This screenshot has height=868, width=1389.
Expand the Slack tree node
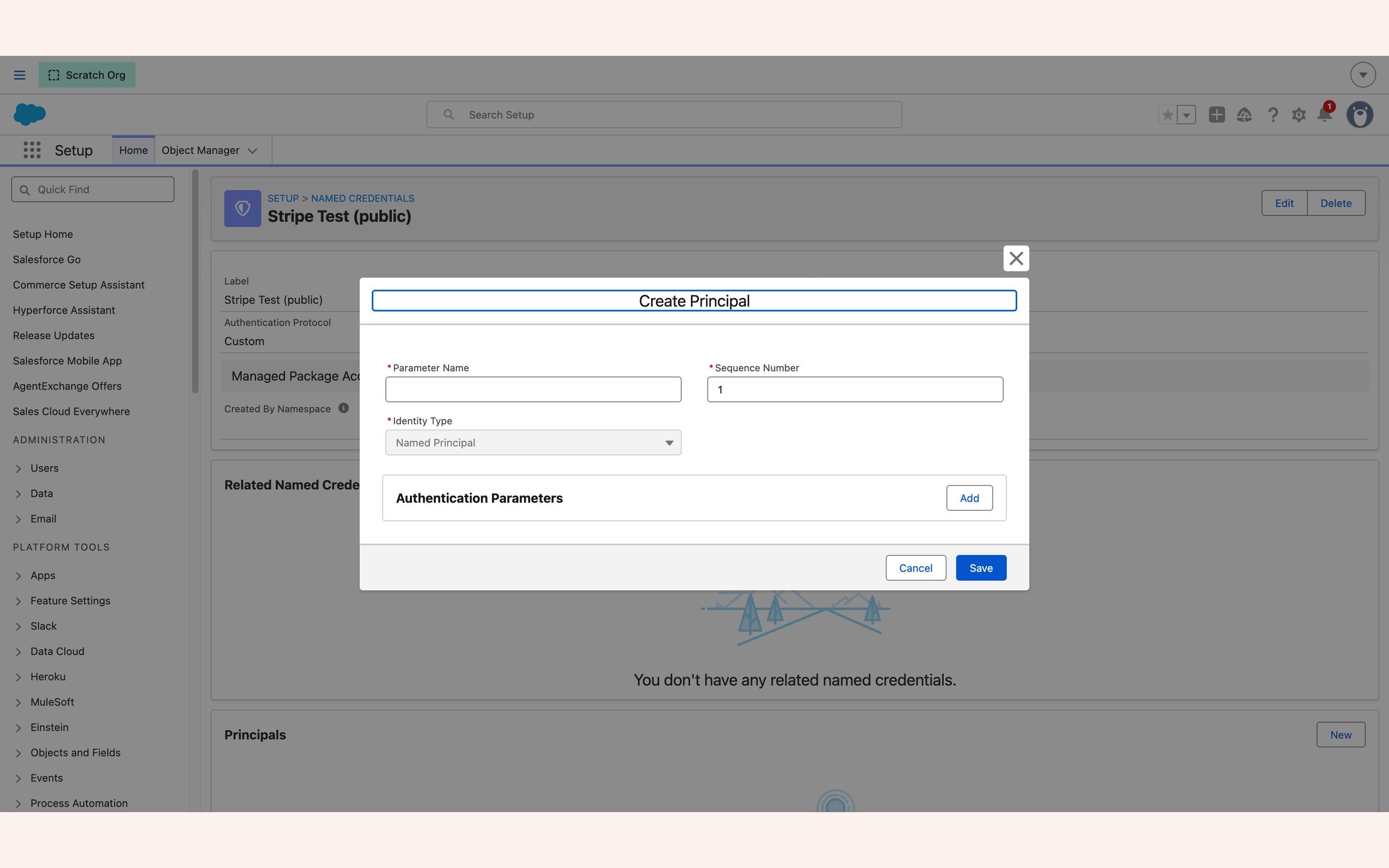tap(18, 626)
